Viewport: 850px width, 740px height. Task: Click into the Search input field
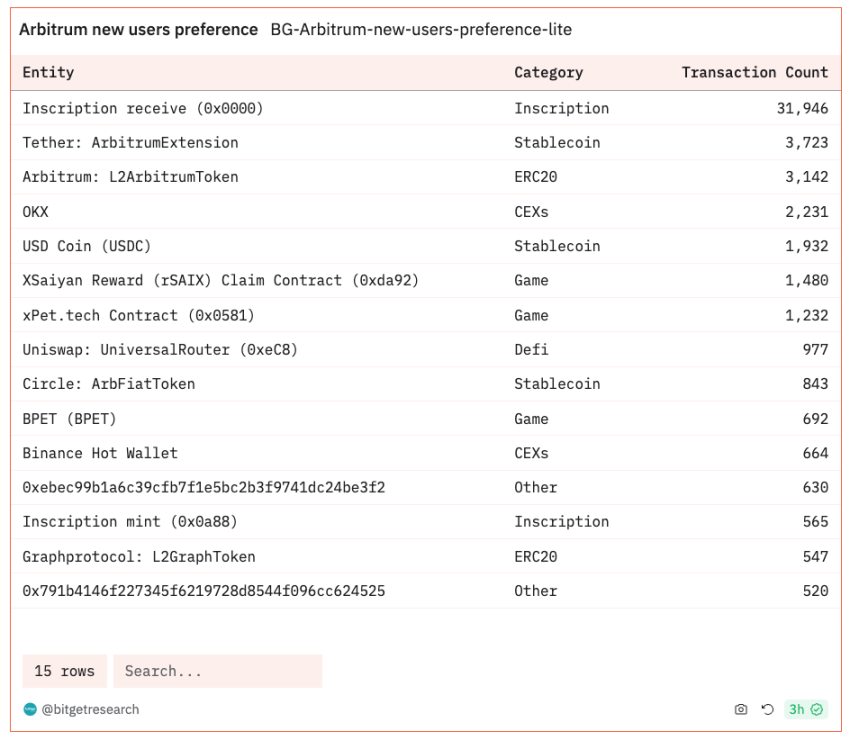click(217, 671)
